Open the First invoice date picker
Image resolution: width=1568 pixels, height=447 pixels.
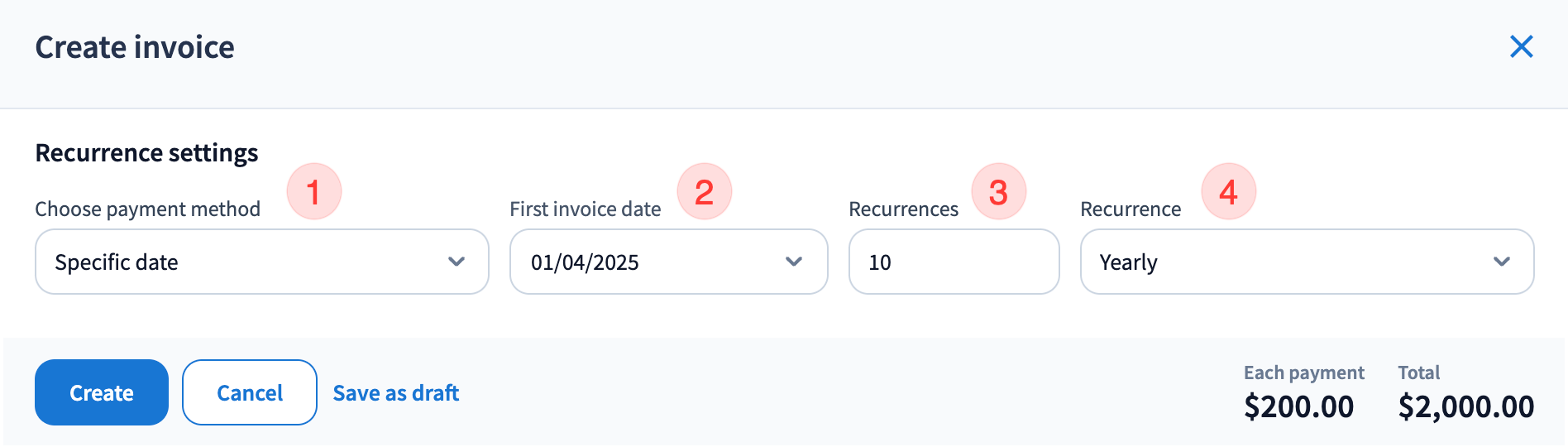point(668,262)
